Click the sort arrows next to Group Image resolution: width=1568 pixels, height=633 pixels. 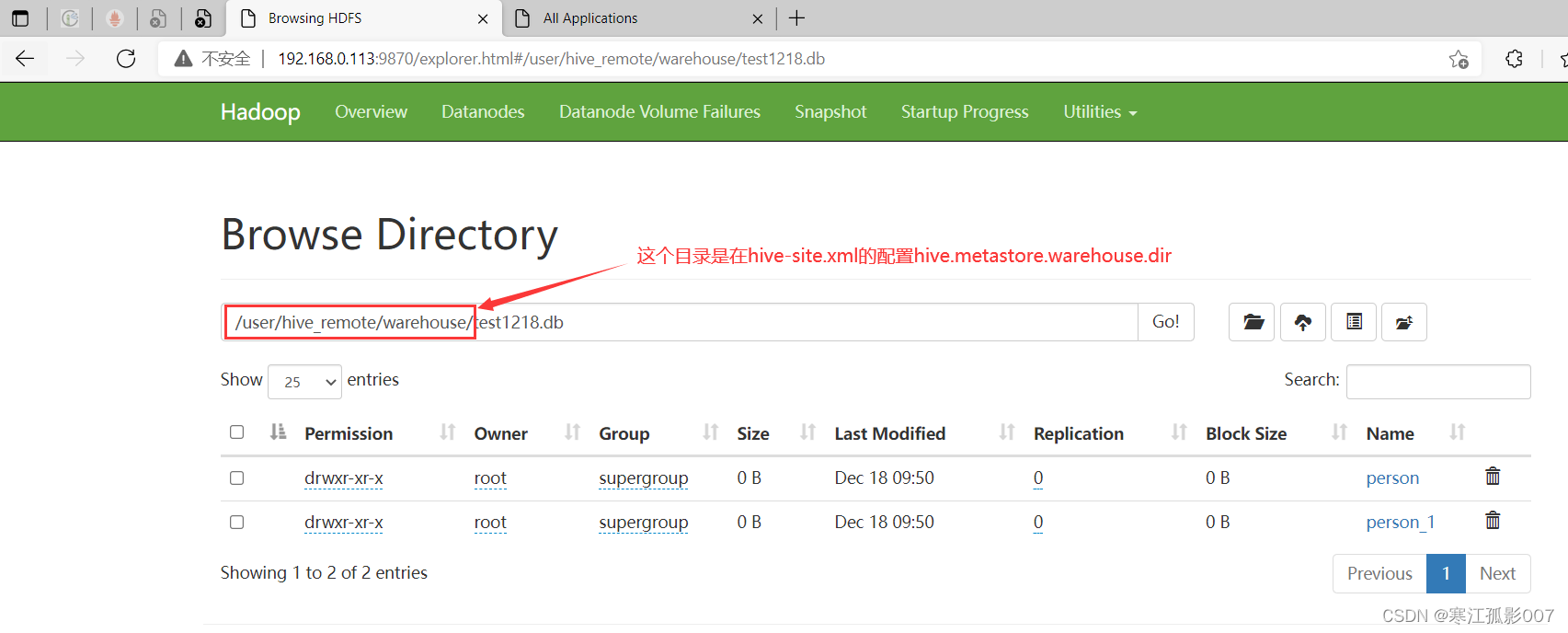(x=710, y=432)
